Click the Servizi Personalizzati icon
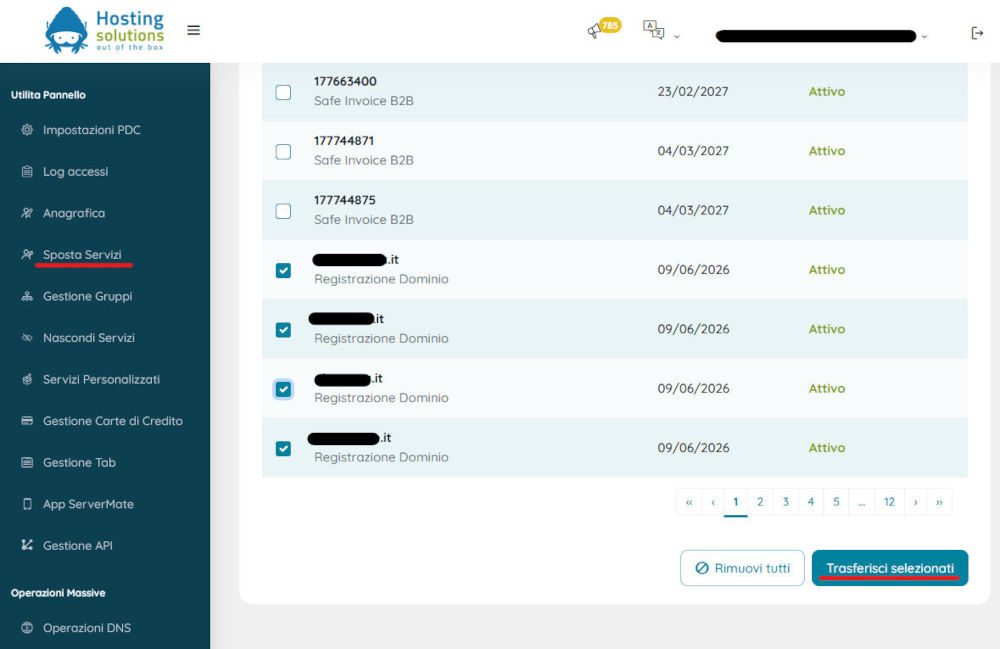Screen dimensions: 1000x649 click(27, 379)
